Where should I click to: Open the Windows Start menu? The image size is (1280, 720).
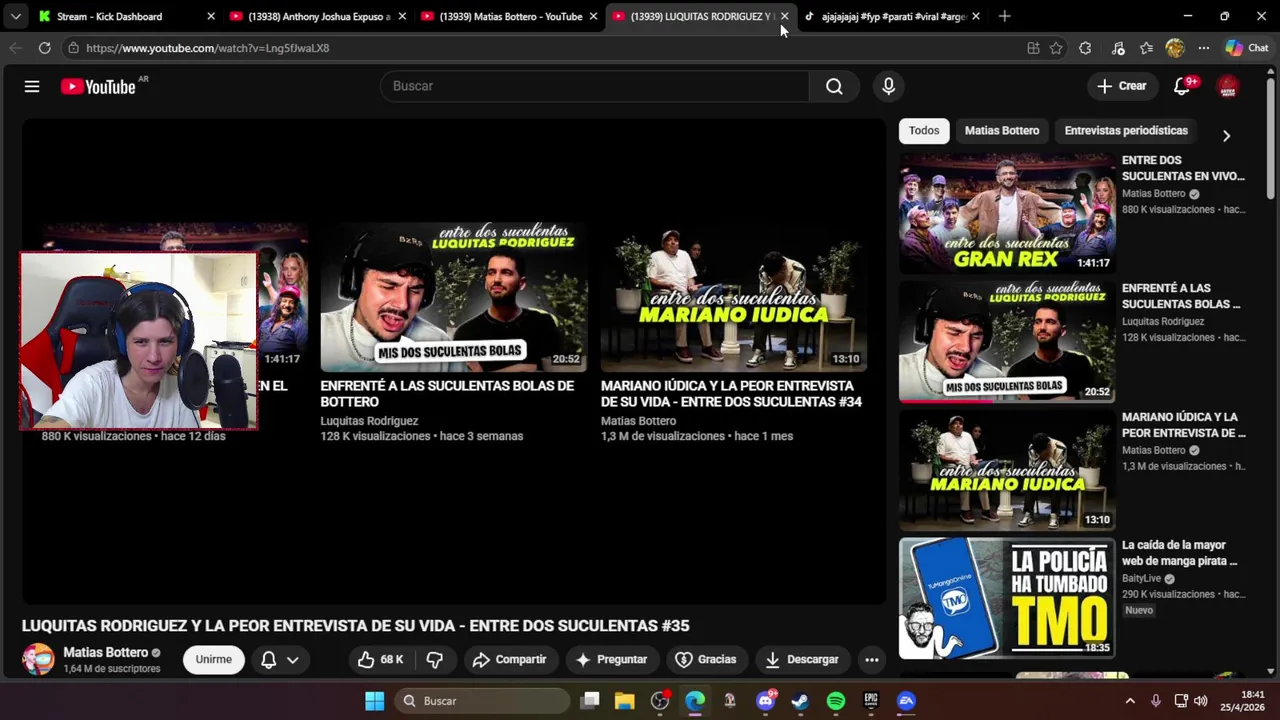pos(374,701)
